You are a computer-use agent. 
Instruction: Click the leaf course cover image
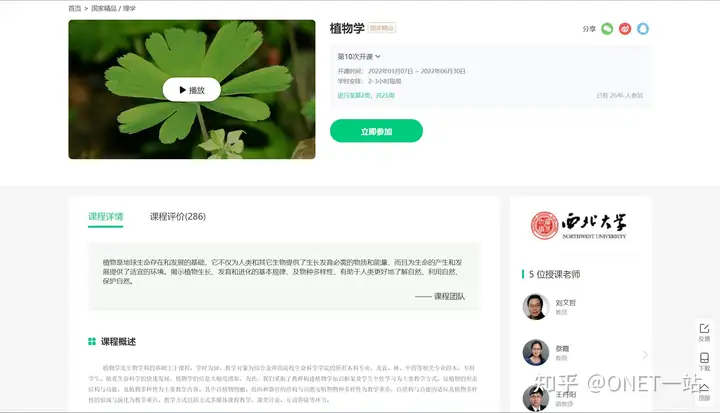(x=192, y=90)
